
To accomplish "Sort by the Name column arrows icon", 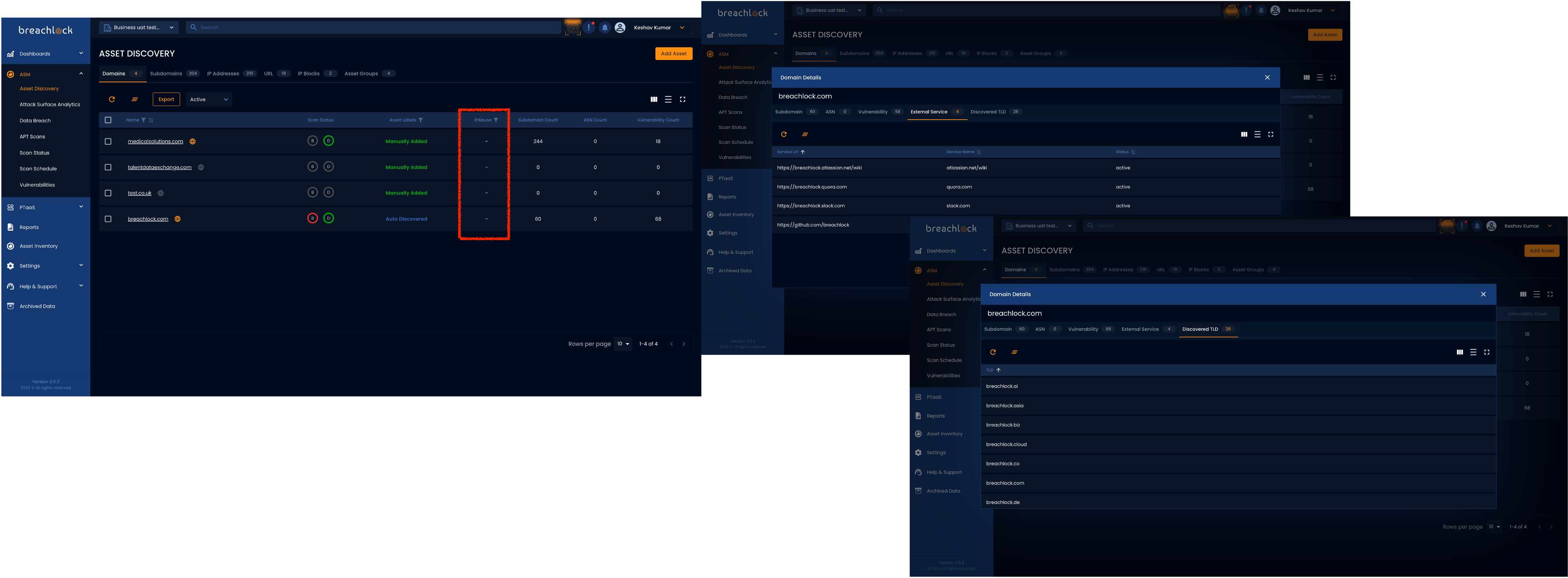I will 151,120.
